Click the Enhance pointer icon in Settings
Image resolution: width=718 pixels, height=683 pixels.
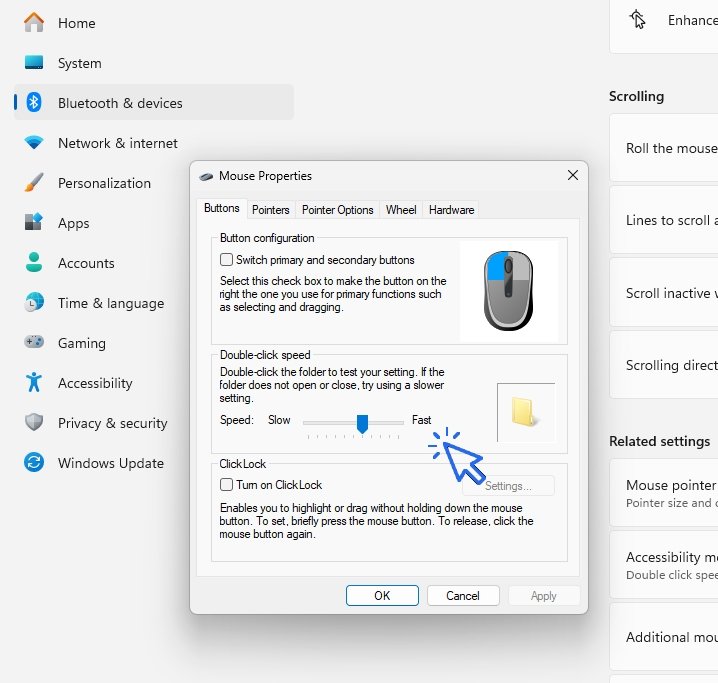pos(637,20)
